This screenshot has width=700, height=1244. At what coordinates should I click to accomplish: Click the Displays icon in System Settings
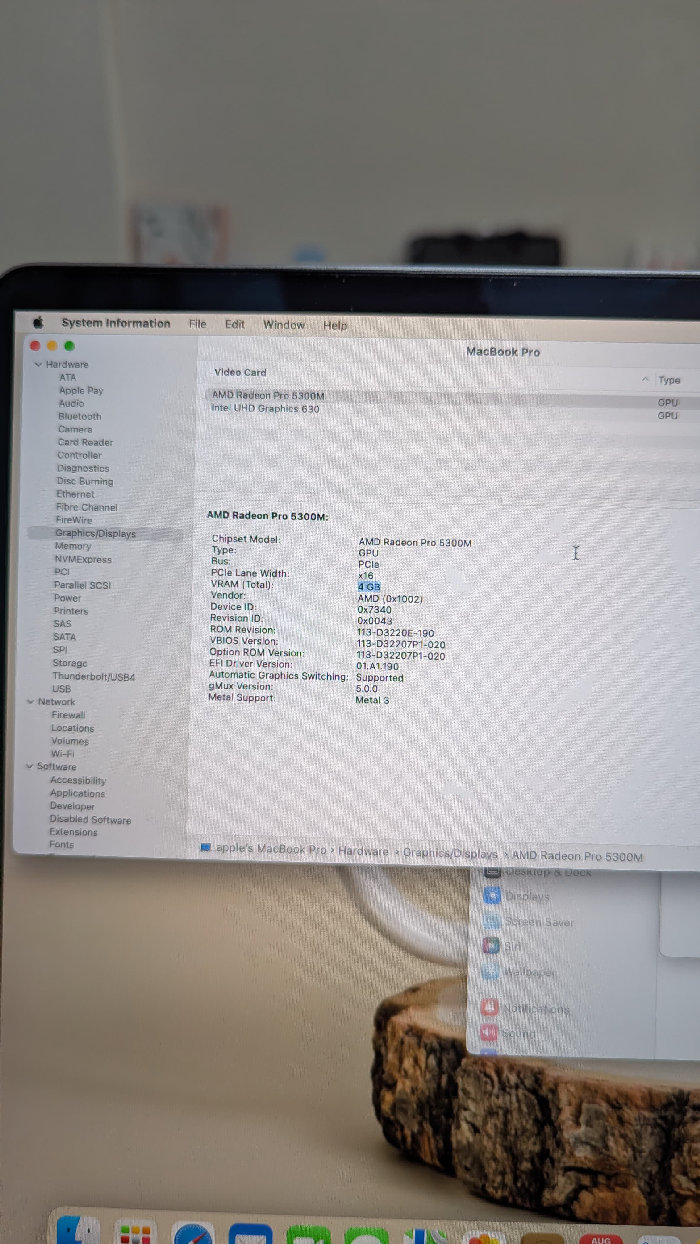coord(491,896)
